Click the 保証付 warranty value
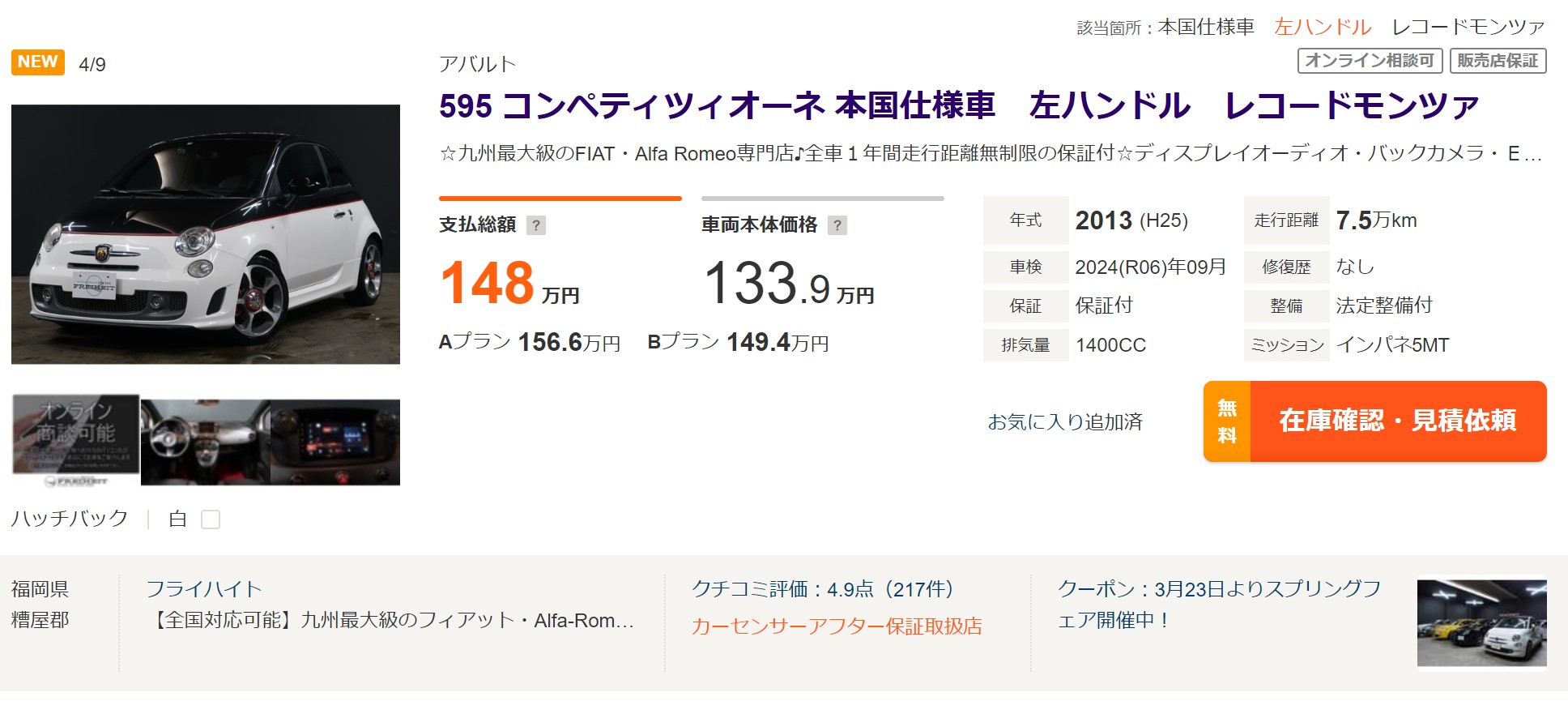1568x701 pixels. click(1104, 306)
